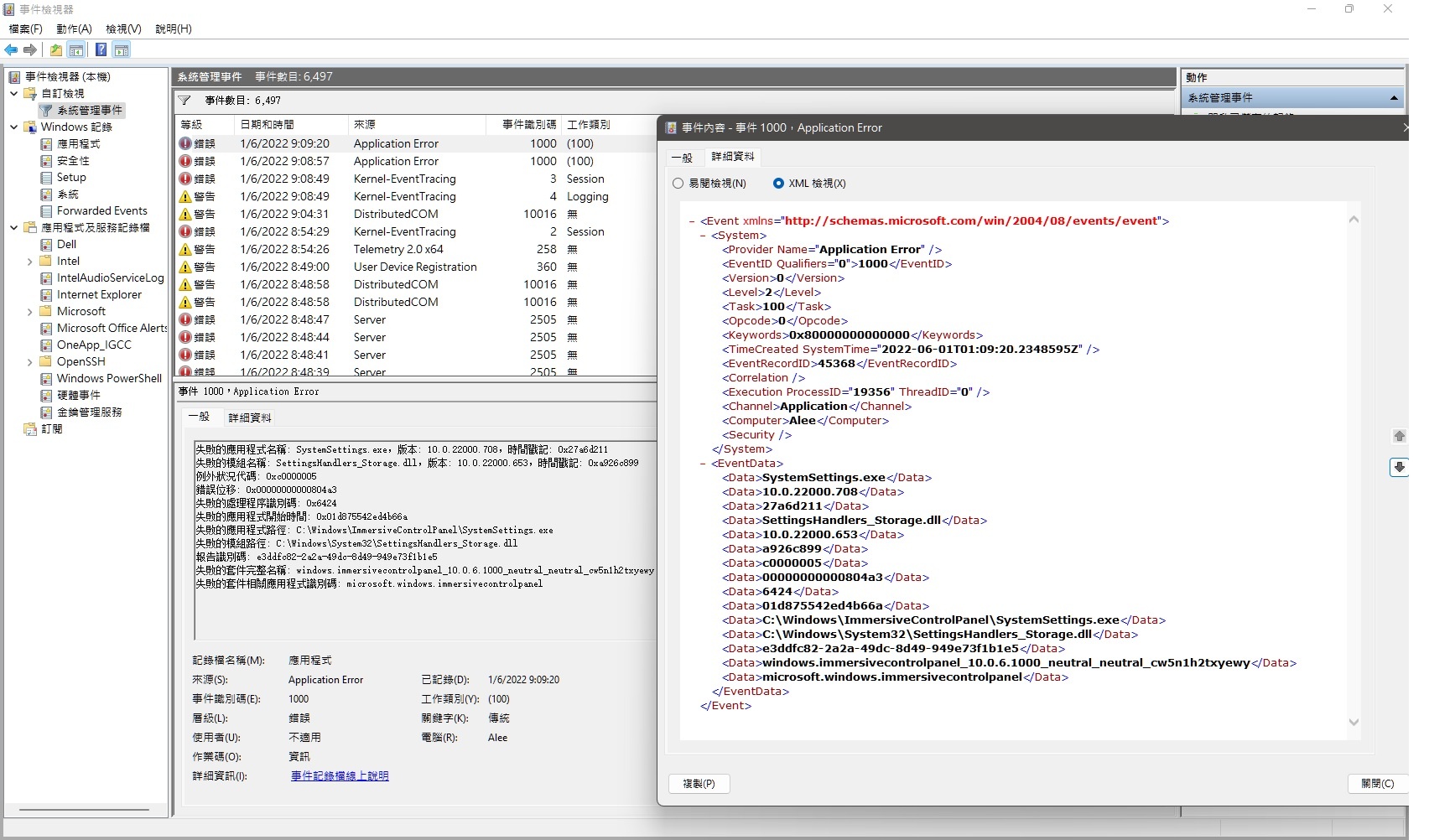
Task: Click the 複製(P) button
Action: [699, 784]
